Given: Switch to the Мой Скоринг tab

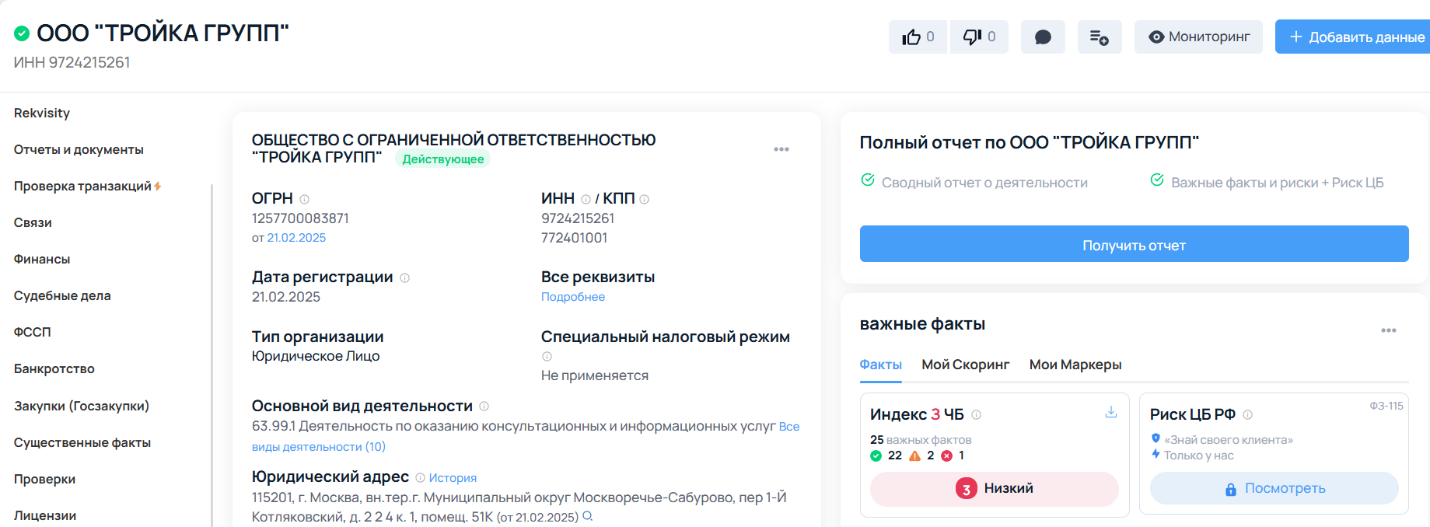Looking at the screenshot, I should [965, 365].
